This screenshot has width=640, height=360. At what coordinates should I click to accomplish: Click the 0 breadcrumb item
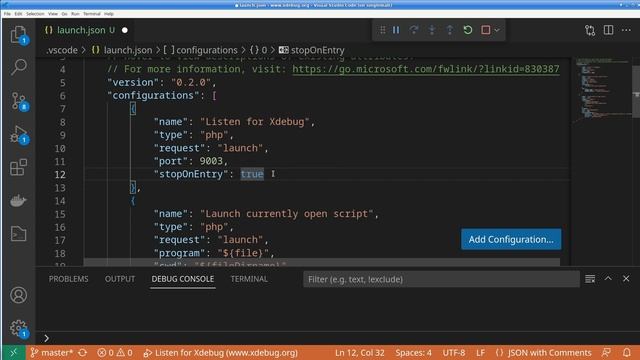264,50
